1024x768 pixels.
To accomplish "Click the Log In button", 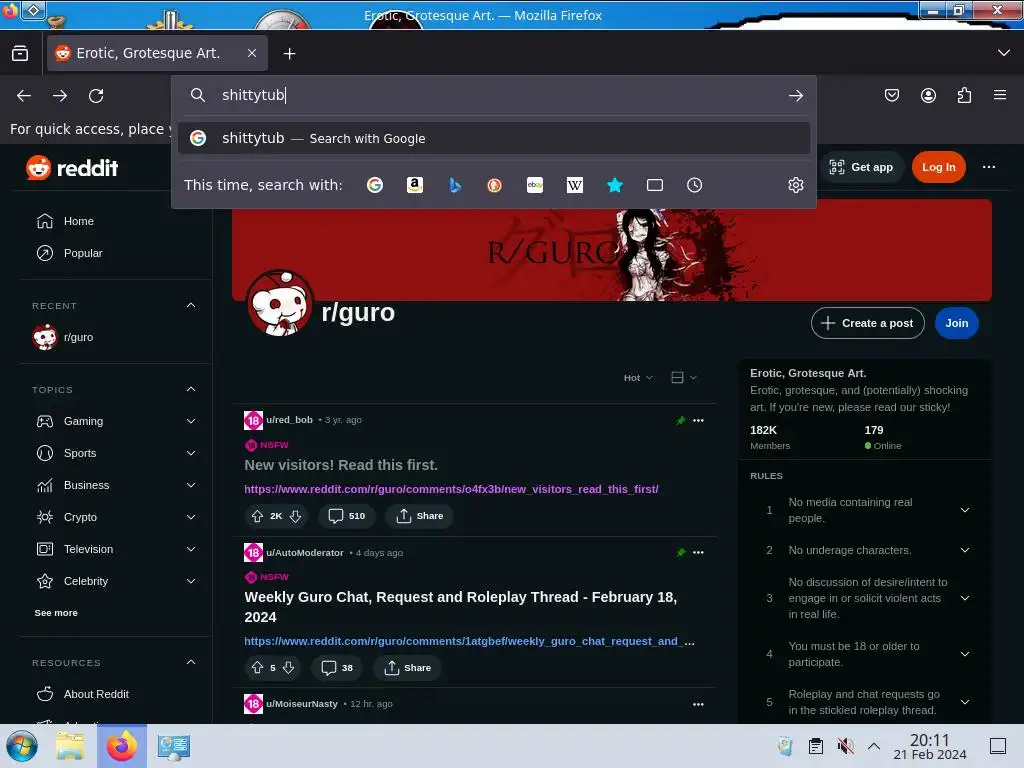I will (938, 167).
